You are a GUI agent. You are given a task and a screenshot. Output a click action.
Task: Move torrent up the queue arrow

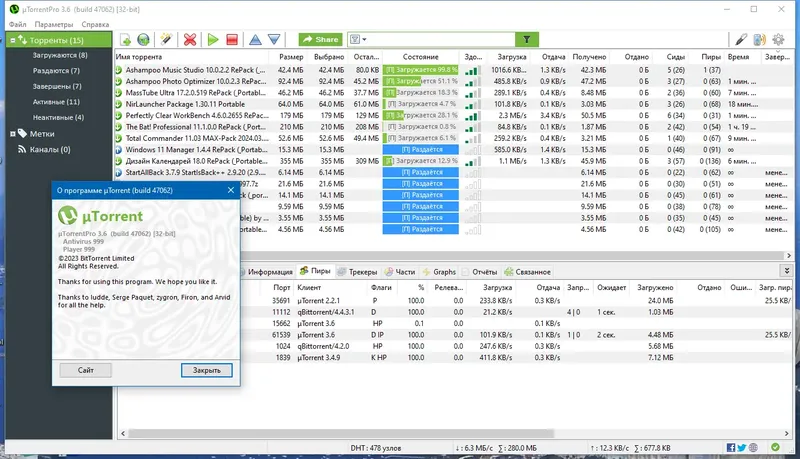pyautogui.click(x=256, y=39)
